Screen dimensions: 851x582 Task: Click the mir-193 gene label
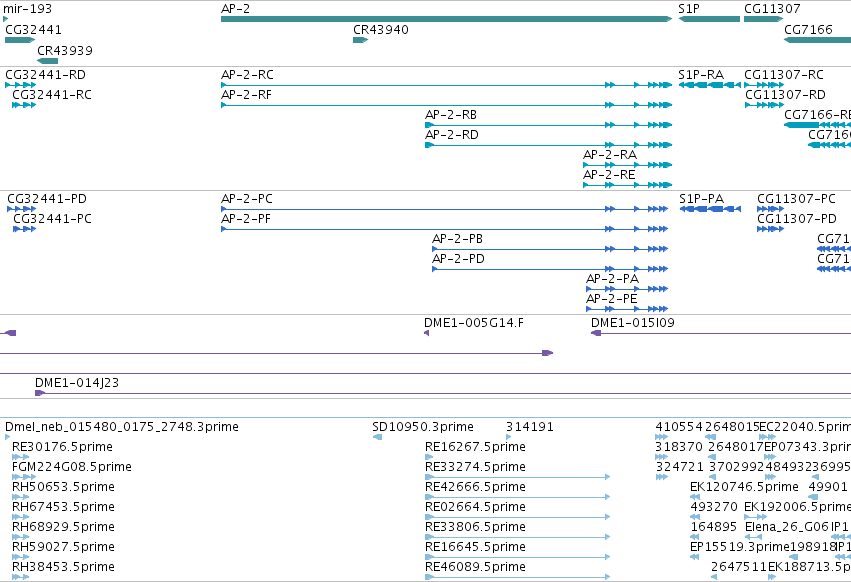coord(28,9)
